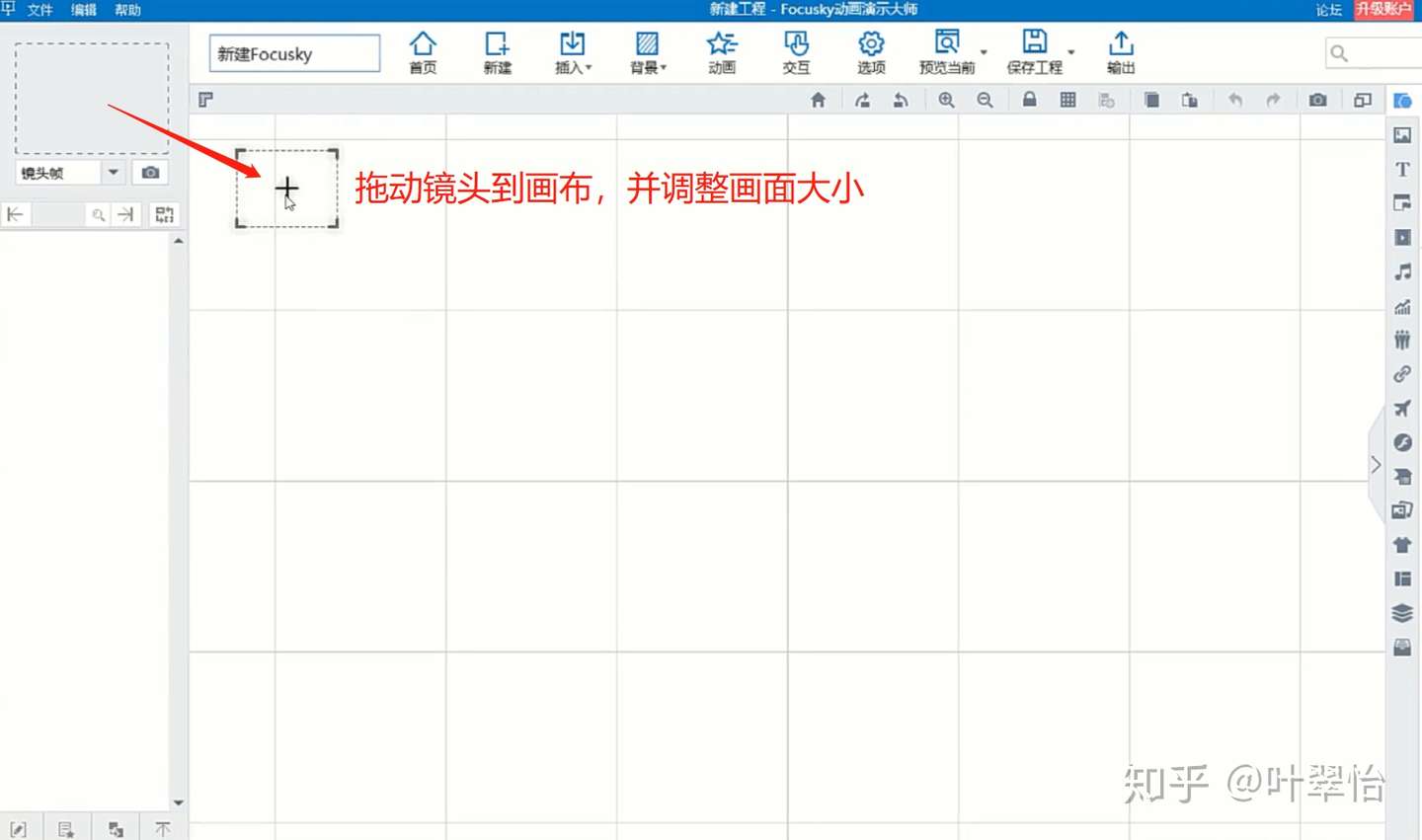This screenshot has width=1422, height=840.
Task: Click the empty frame thumbnail placeholder
Action: (92, 99)
